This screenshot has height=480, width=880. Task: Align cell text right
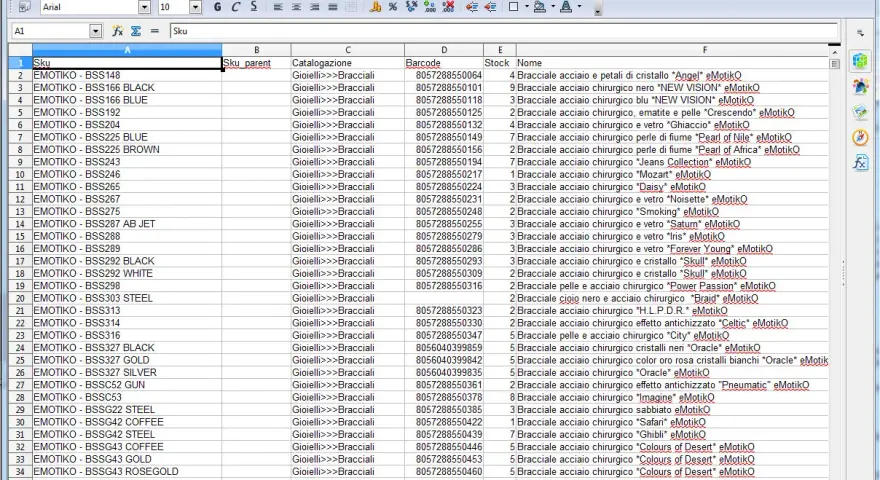click(x=314, y=7)
